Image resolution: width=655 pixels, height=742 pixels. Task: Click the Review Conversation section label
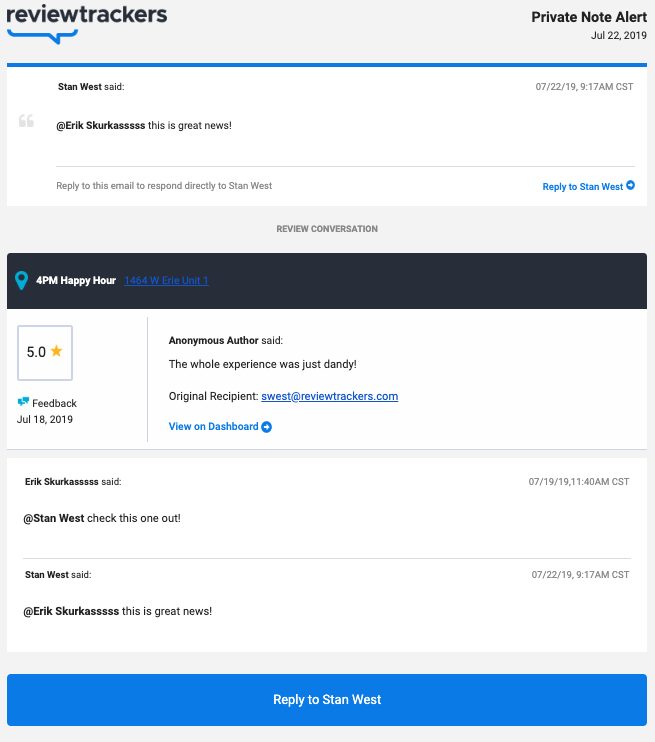(x=327, y=229)
